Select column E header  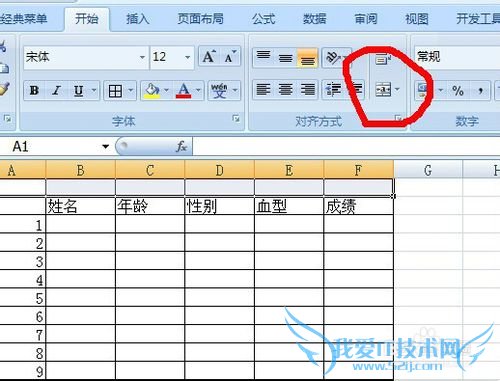point(289,170)
